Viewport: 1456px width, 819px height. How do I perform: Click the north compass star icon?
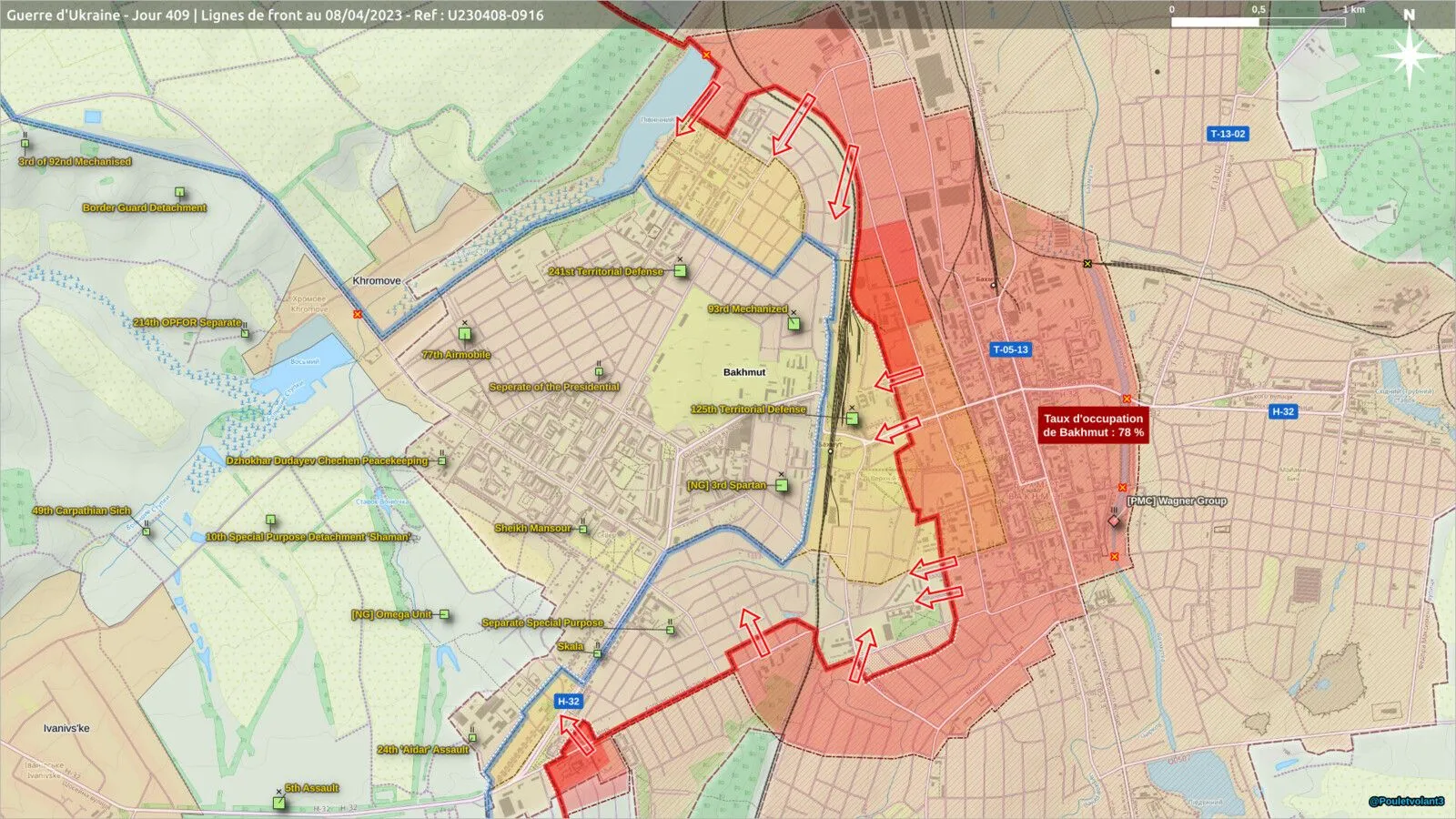coord(1410,55)
